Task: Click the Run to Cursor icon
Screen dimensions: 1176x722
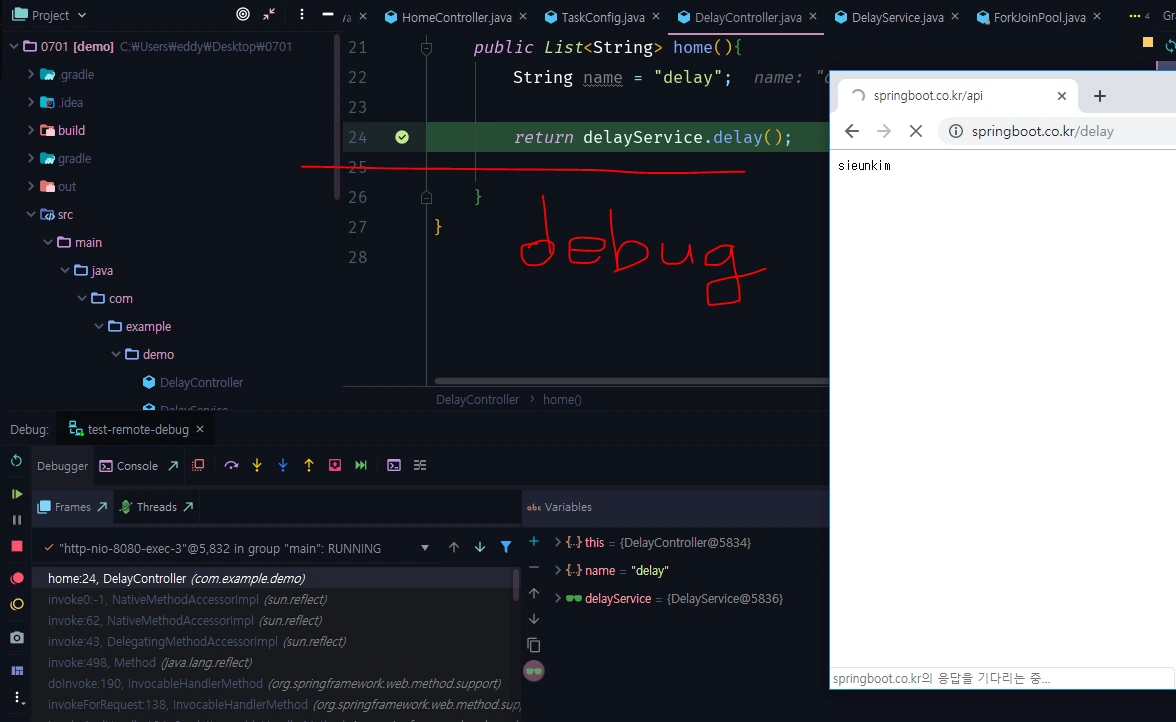Action: [361, 465]
